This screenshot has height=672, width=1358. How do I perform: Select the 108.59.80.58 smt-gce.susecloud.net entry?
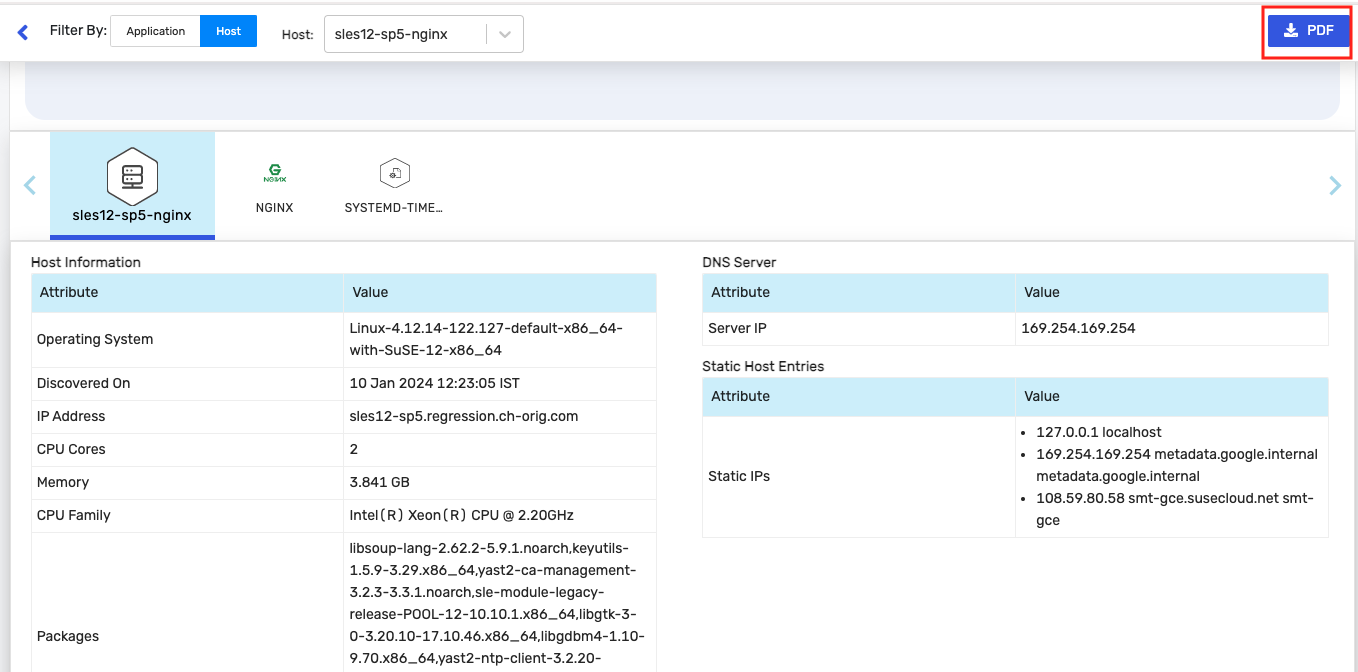click(x=1174, y=509)
